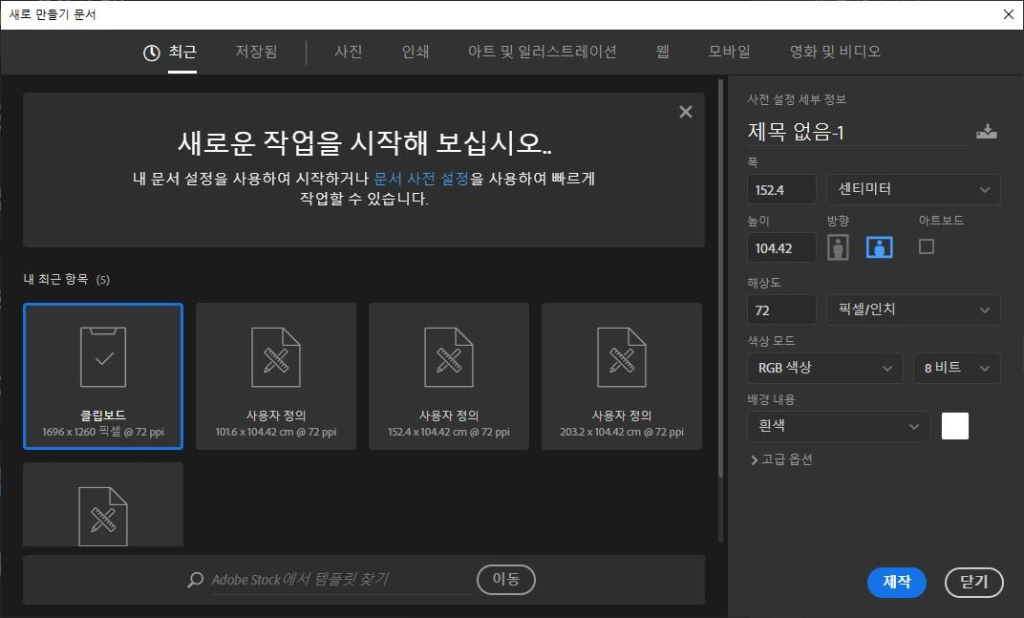Set landscape orientation
Image resolution: width=1024 pixels, height=618 pixels.
pos(879,248)
